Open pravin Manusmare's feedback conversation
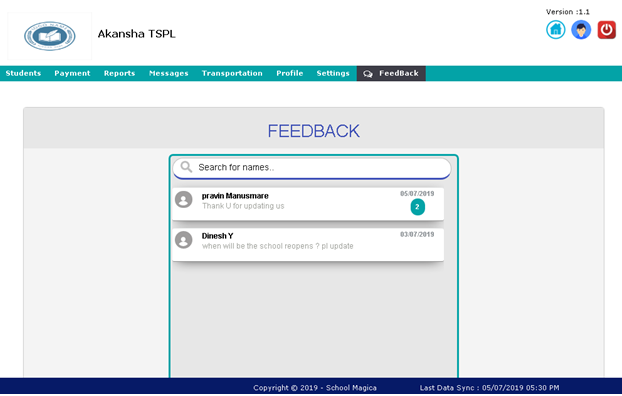Viewport: 622px width, 396px height. pos(308,204)
